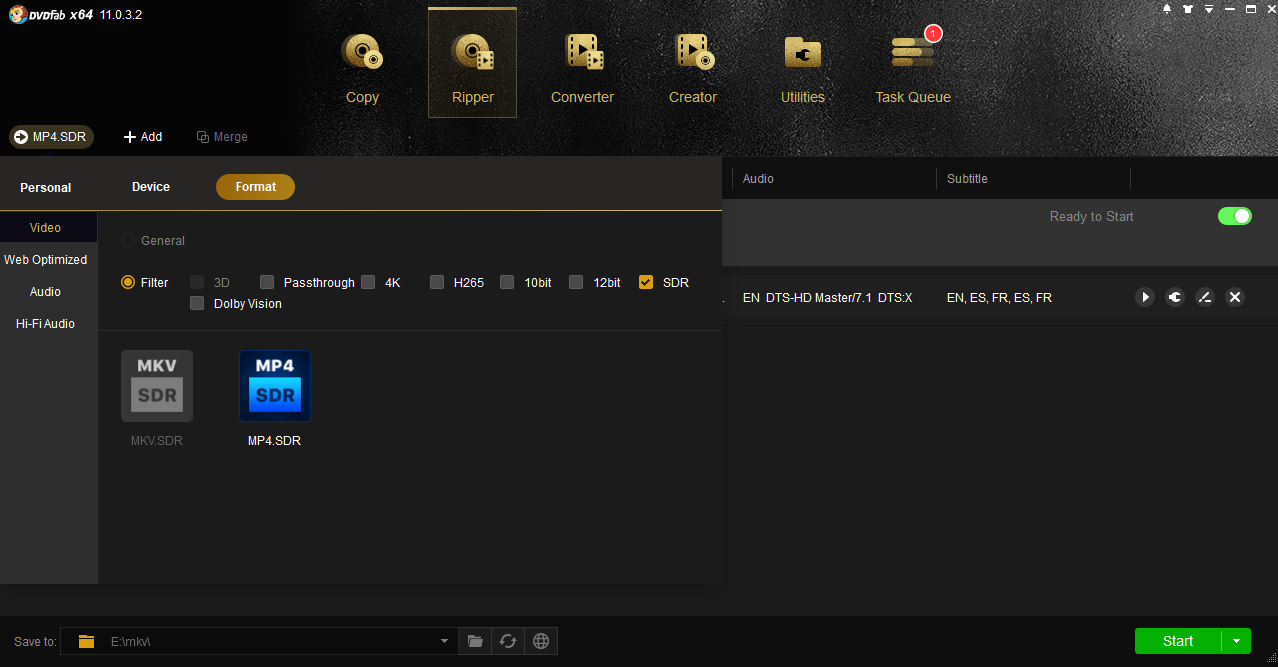This screenshot has width=1278, height=667.
Task: Open the MP4.SDR profile switcher
Action: coord(51,137)
